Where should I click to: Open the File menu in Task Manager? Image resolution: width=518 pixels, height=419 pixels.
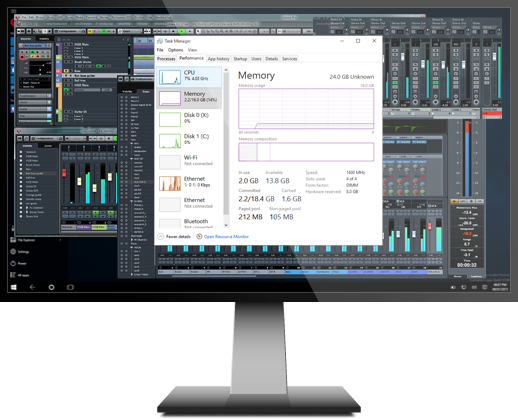point(160,50)
